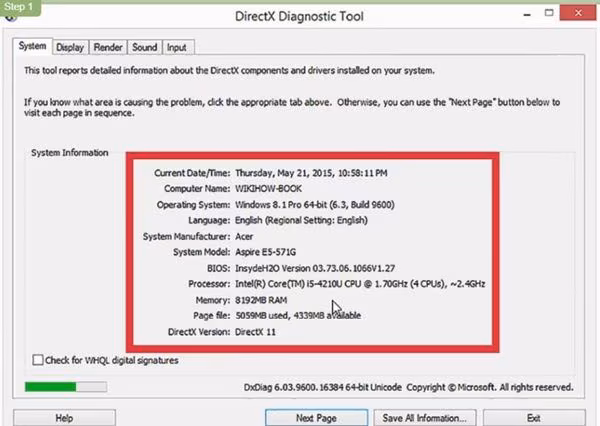Screen dimensions: 600x426
Task: Minimize the DirectX Diagnostic Tool window
Action: [527, 14]
